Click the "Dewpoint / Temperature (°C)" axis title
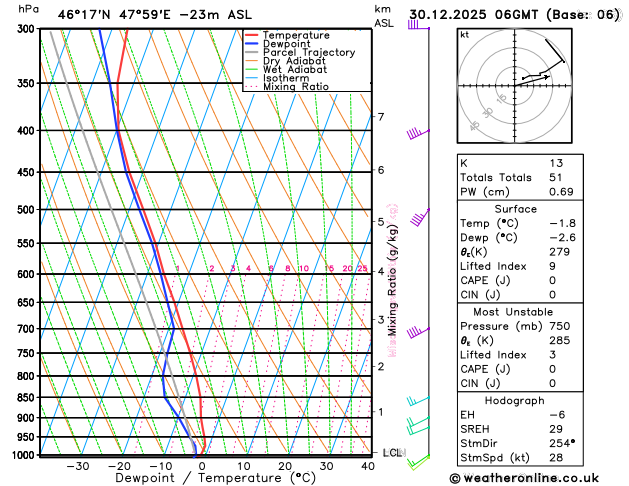This screenshot has height=486, width=629. (x=215, y=478)
